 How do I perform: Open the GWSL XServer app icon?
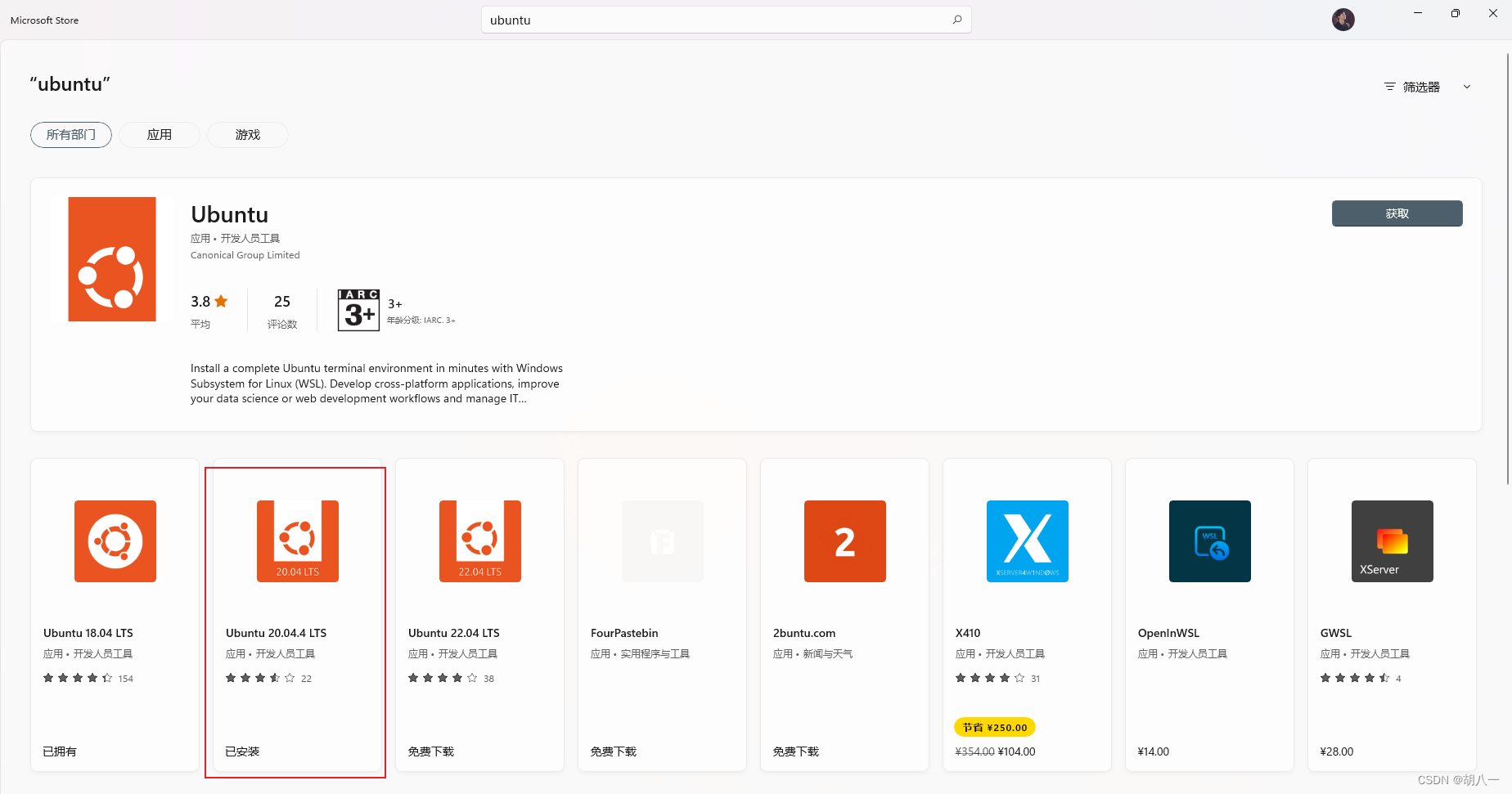[x=1392, y=541]
